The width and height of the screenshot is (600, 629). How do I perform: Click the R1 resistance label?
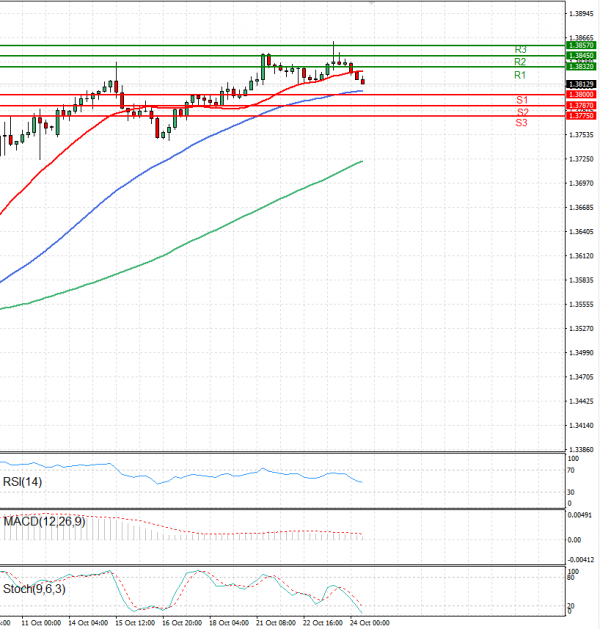tap(520, 75)
